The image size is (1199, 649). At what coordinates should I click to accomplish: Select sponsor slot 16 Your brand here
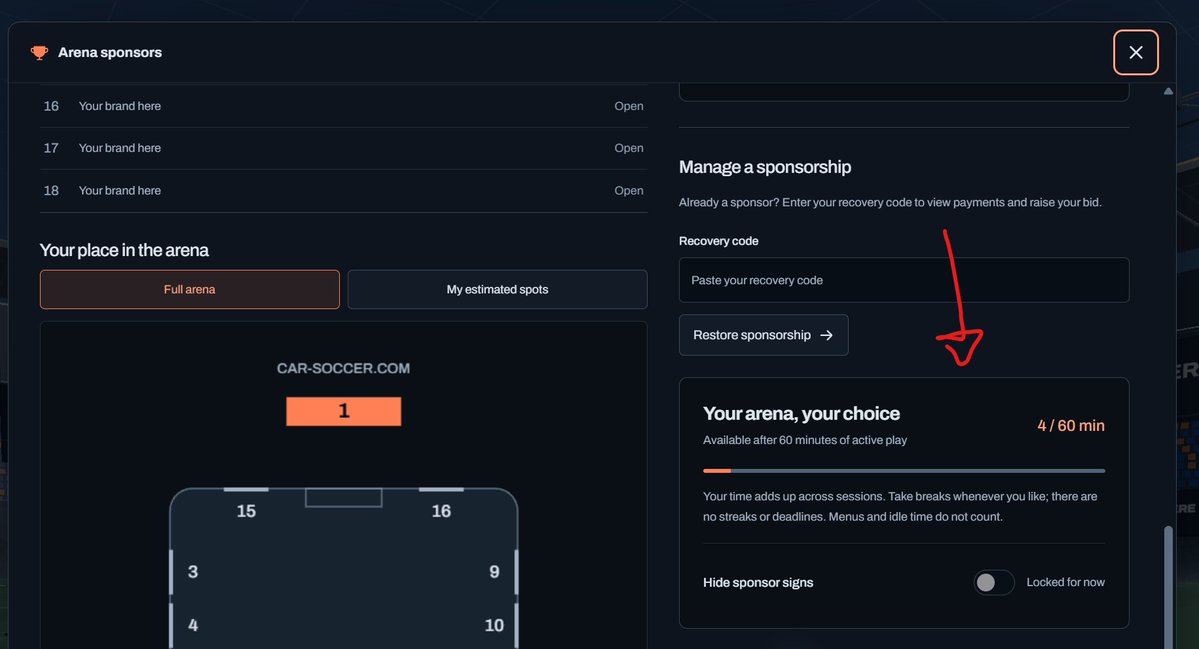tap(343, 106)
